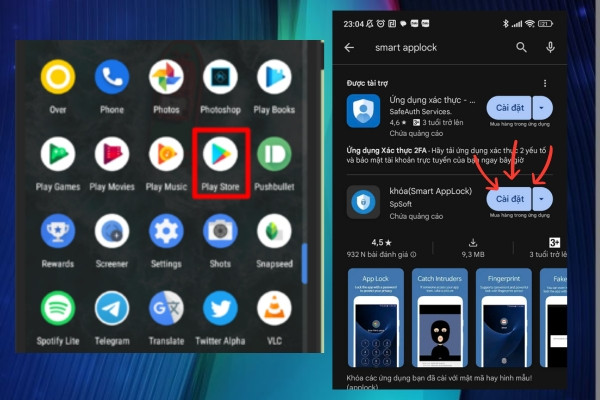
Task: Open the Telegram app
Action: pos(112,308)
